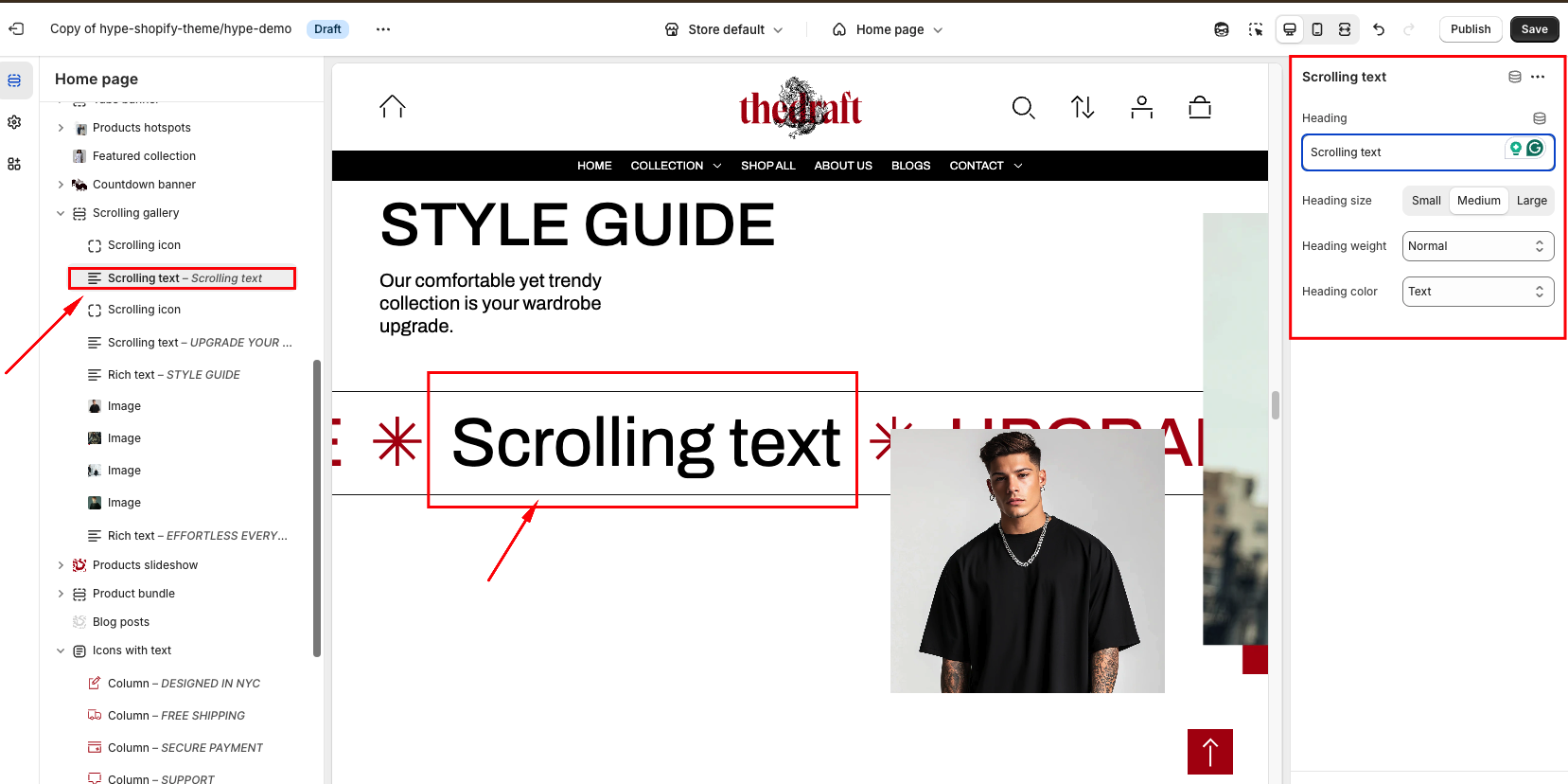The height and width of the screenshot is (784, 1568).
Task: Select Medium heading size
Action: pyautogui.click(x=1479, y=201)
